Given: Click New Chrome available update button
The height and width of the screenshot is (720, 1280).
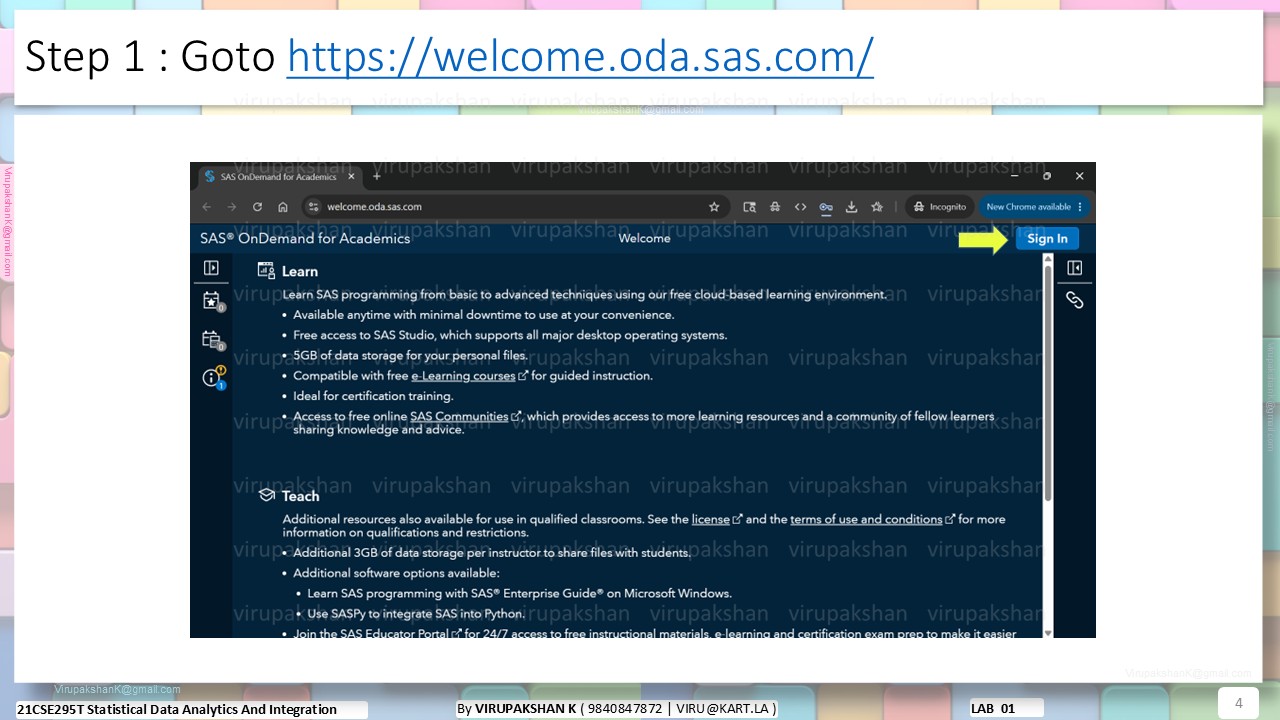Looking at the screenshot, I should [x=1029, y=207].
